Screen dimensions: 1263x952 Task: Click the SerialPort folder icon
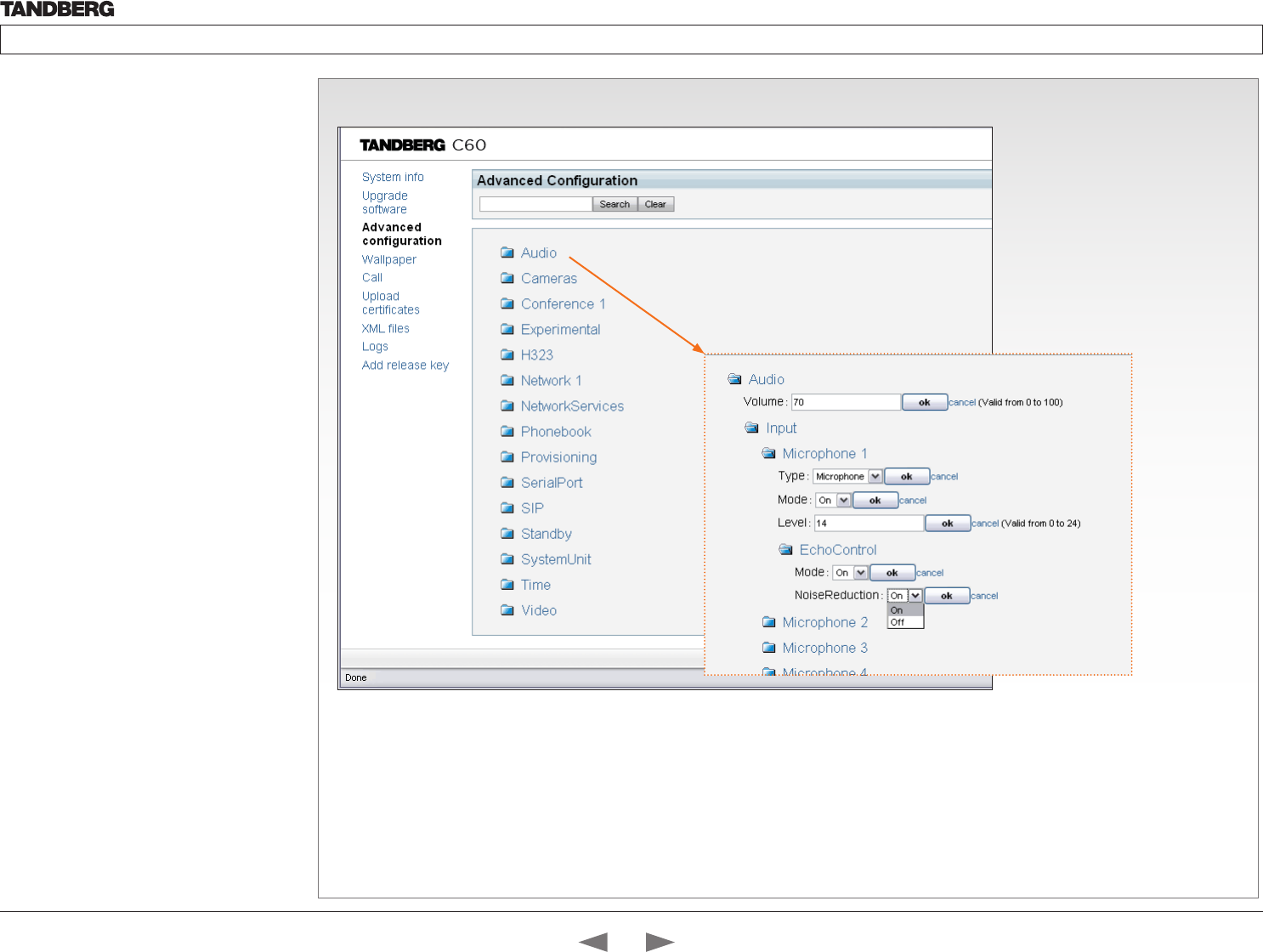tap(507, 482)
